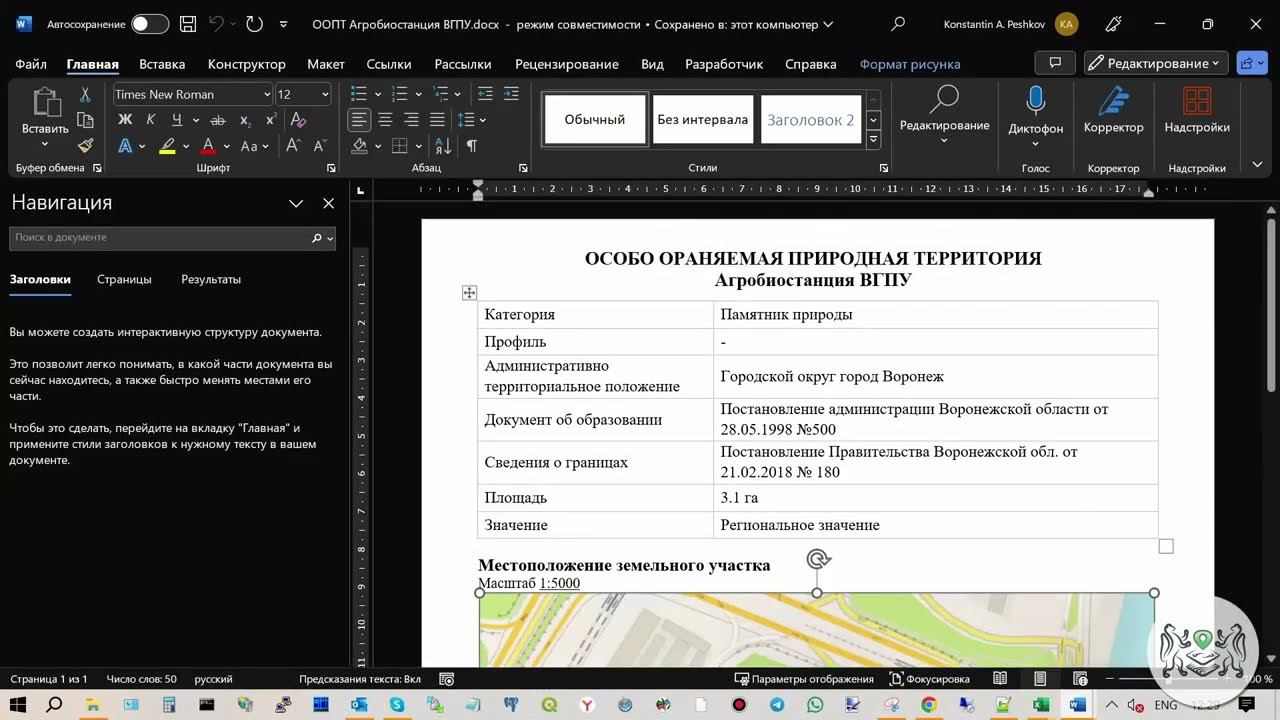The height and width of the screenshot is (720, 1280).
Task: Apply yellow text highlight color
Action: coord(167,146)
